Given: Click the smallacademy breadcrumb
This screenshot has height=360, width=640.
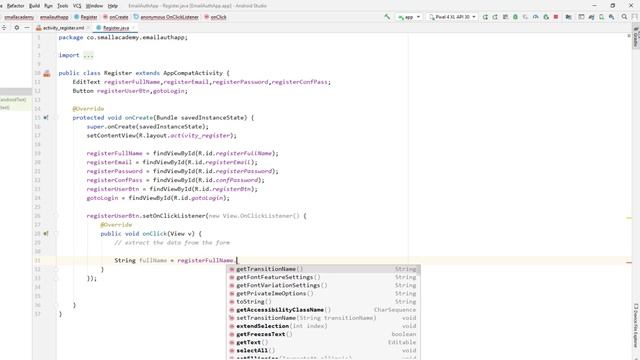Looking at the screenshot, I should [19, 17].
